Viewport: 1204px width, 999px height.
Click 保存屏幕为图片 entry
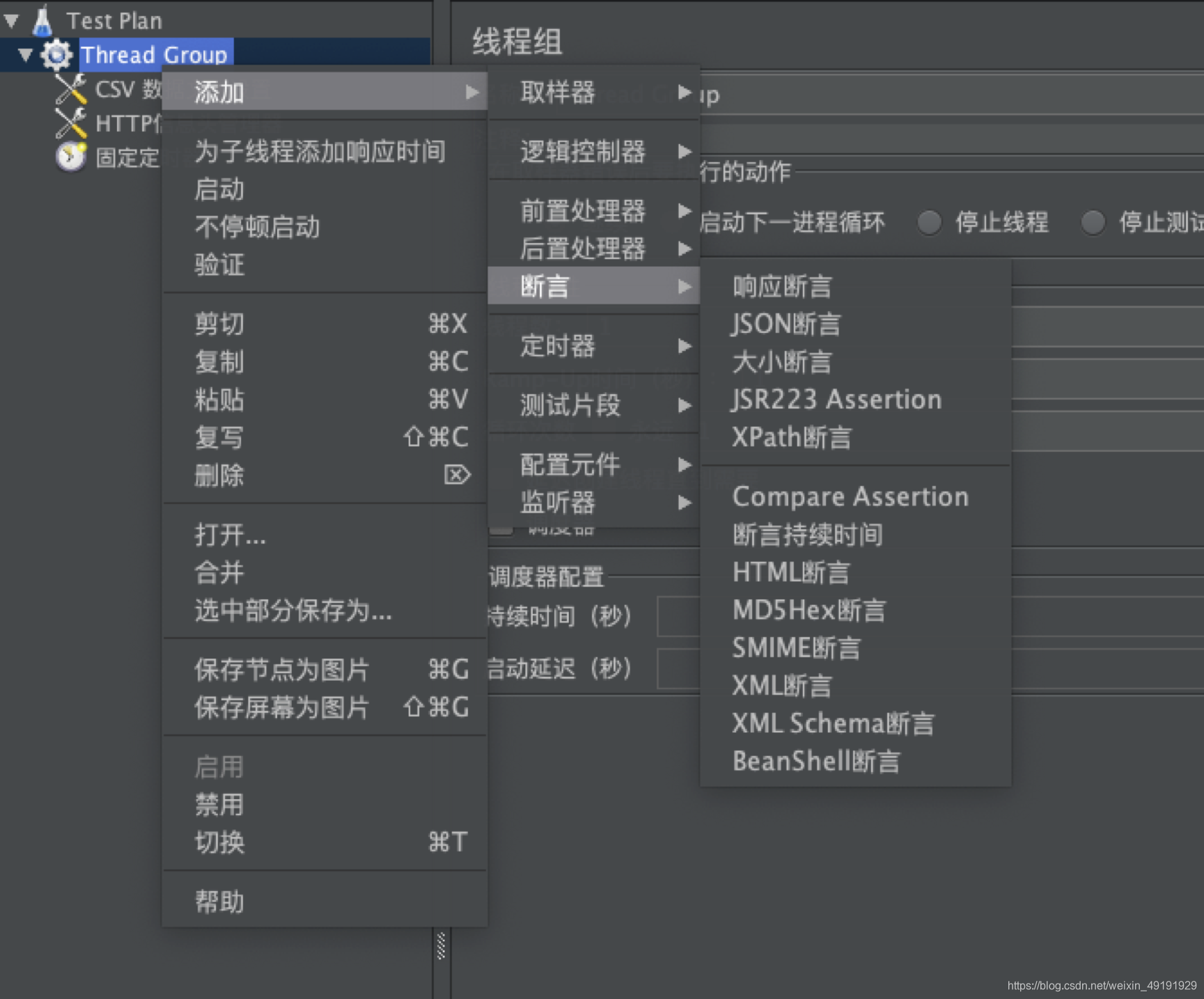(325, 707)
